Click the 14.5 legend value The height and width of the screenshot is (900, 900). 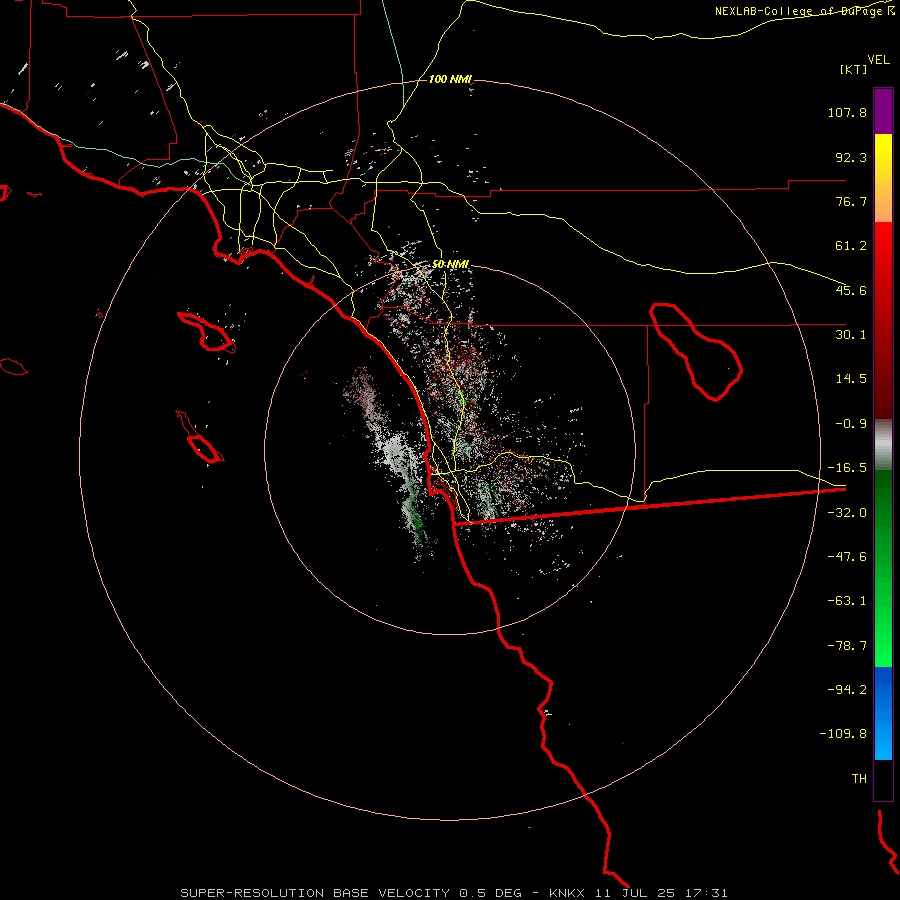pyautogui.click(x=851, y=379)
